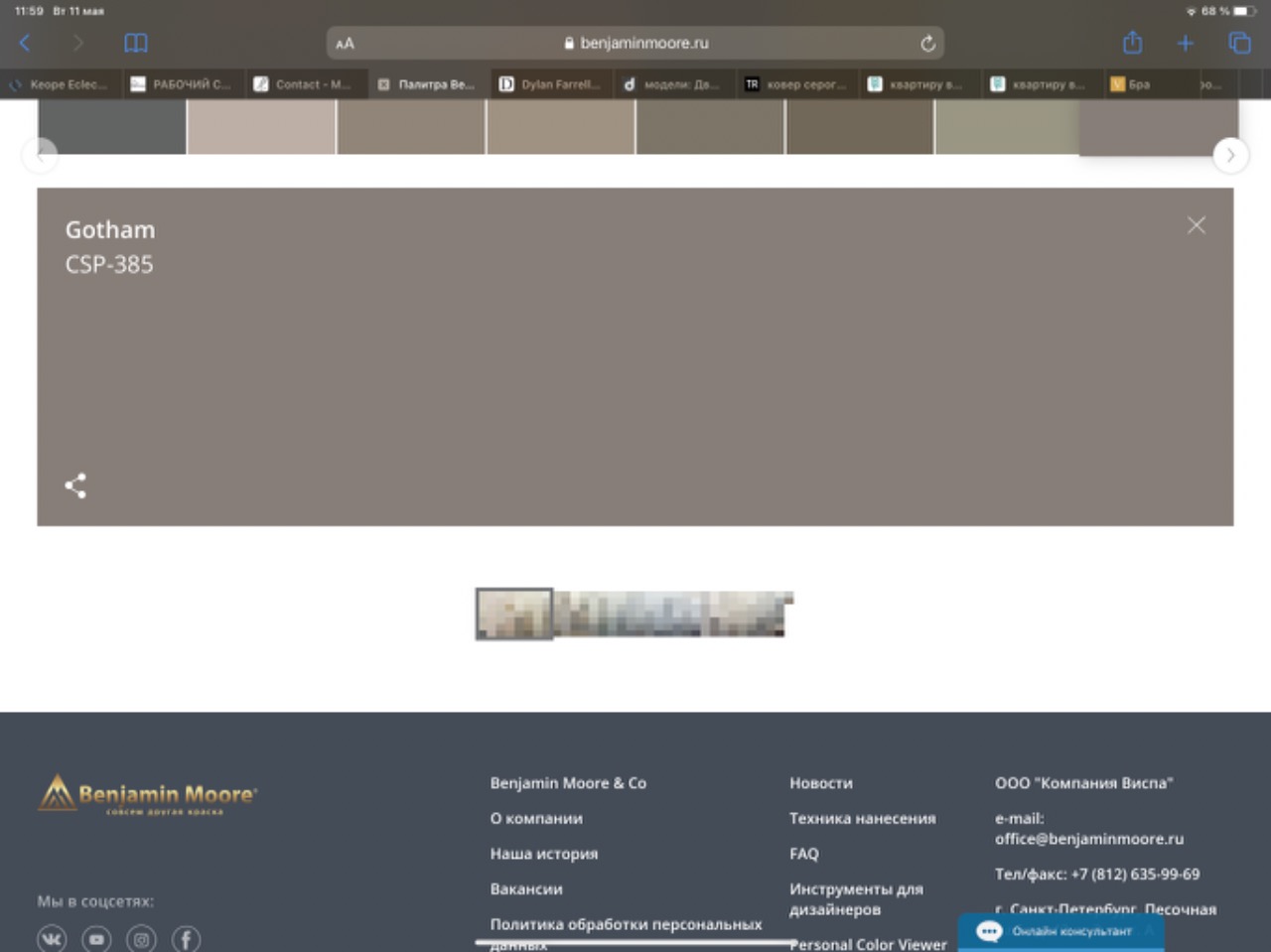The width and height of the screenshot is (1271, 952).
Task: Tap the share sheet icon in toolbar
Action: tap(1132, 43)
